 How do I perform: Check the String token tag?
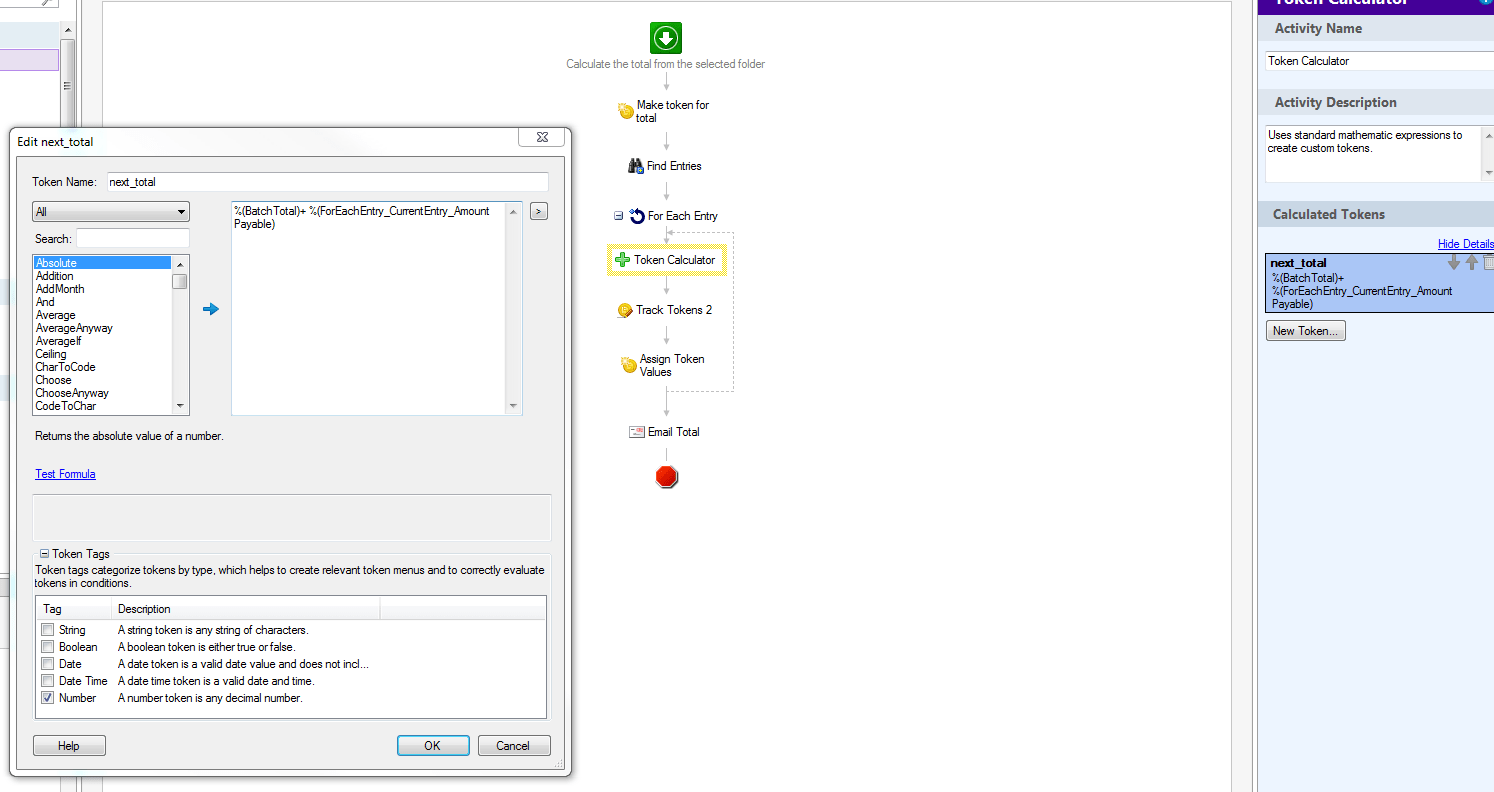tap(47, 630)
